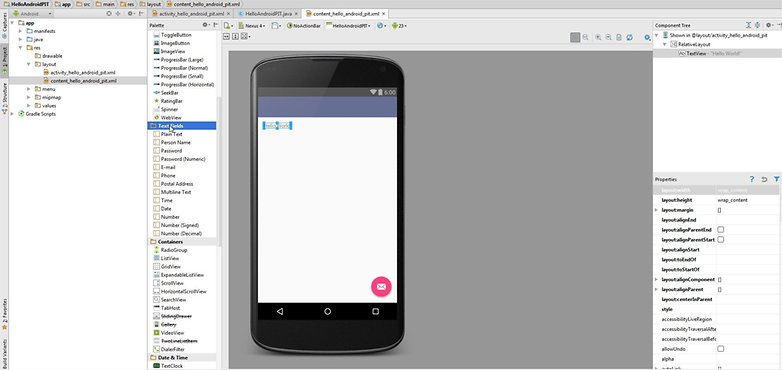
Task: Click zoom out magnifier icon in designer
Action: click(x=608, y=37)
